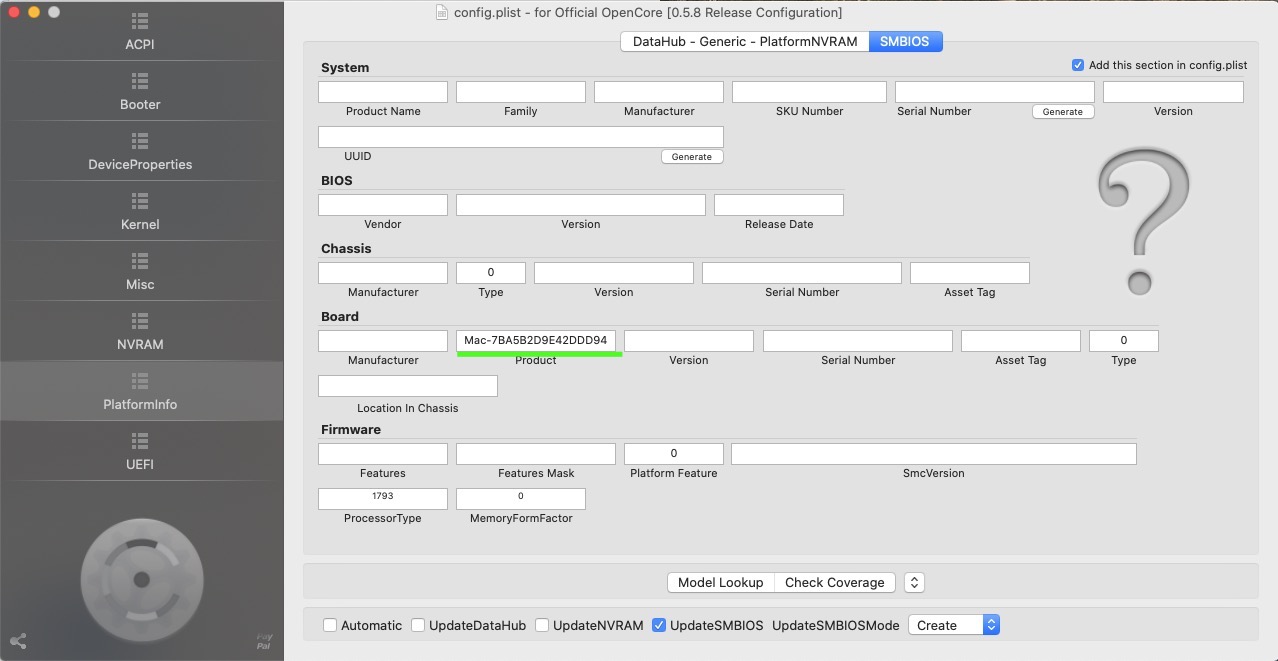Click the Firmware section heading
The image size is (1278, 661).
click(x=351, y=429)
